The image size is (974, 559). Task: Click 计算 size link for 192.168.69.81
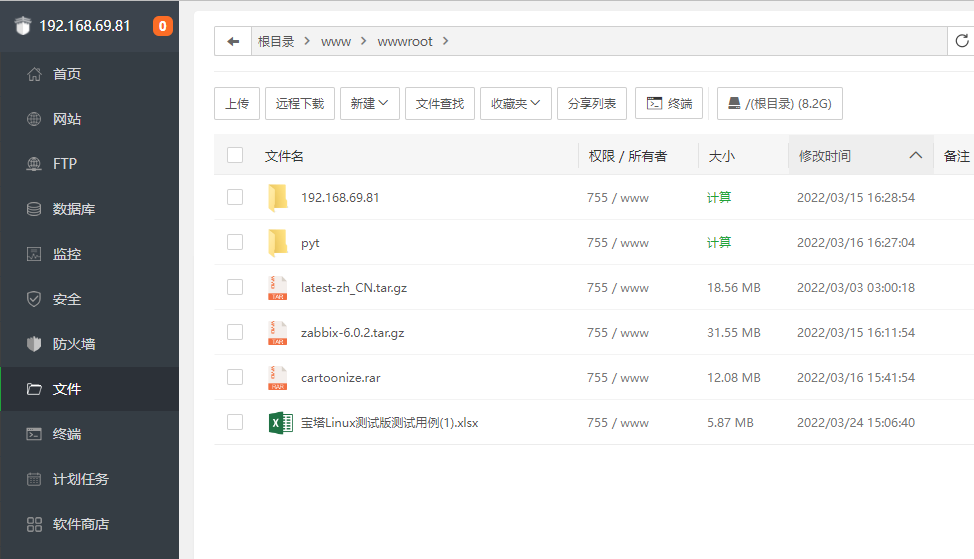(719, 198)
